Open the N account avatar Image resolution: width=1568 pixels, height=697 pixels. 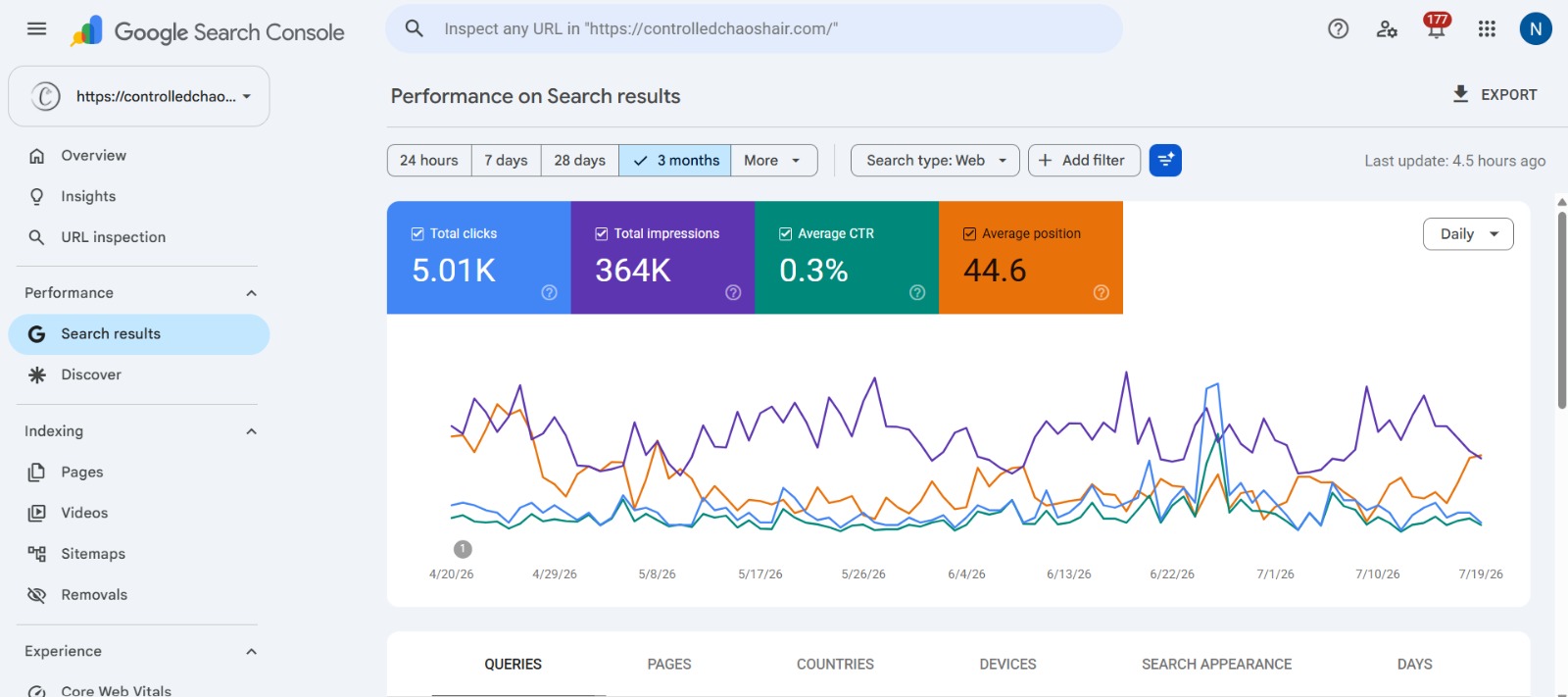pos(1536,28)
